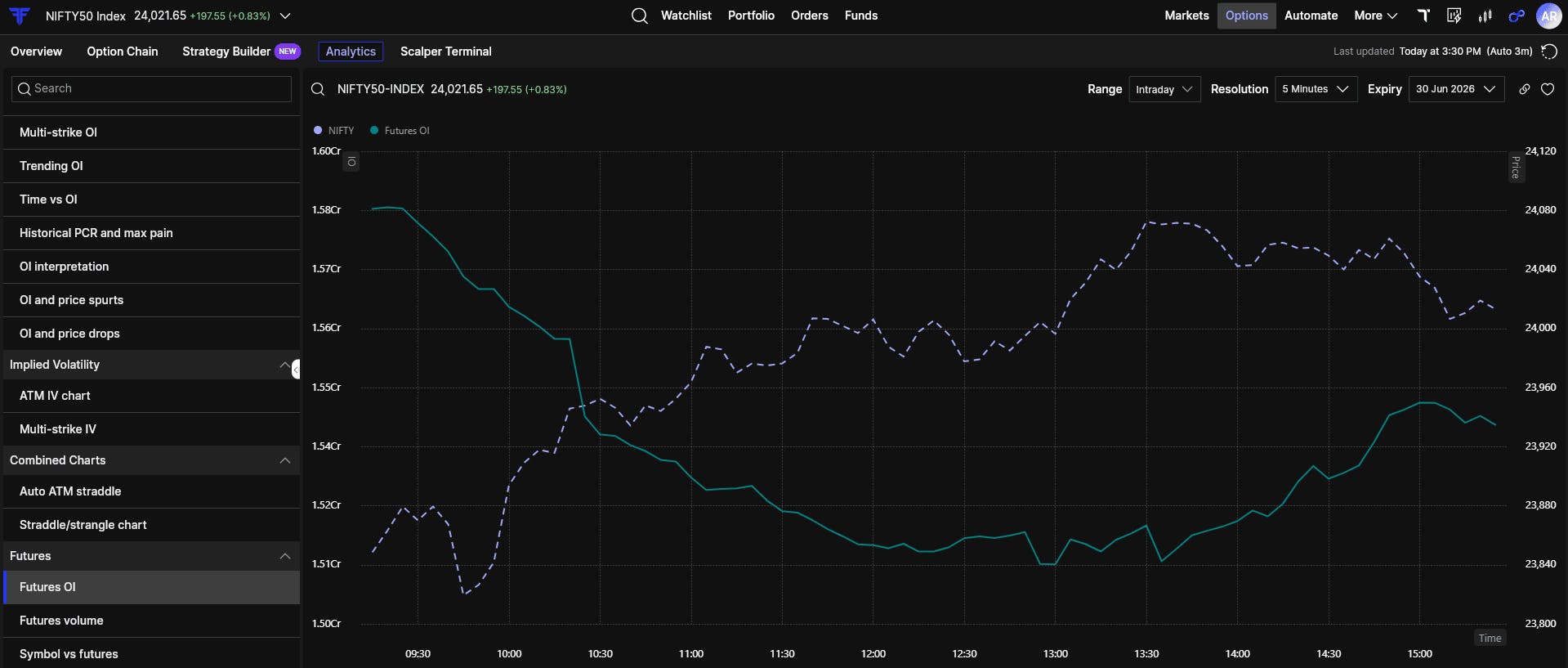Open the Expiry 30 Jun 2026 dropdown
The height and width of the screenshot is (668, 1568).
click(x=1456, y=89)
